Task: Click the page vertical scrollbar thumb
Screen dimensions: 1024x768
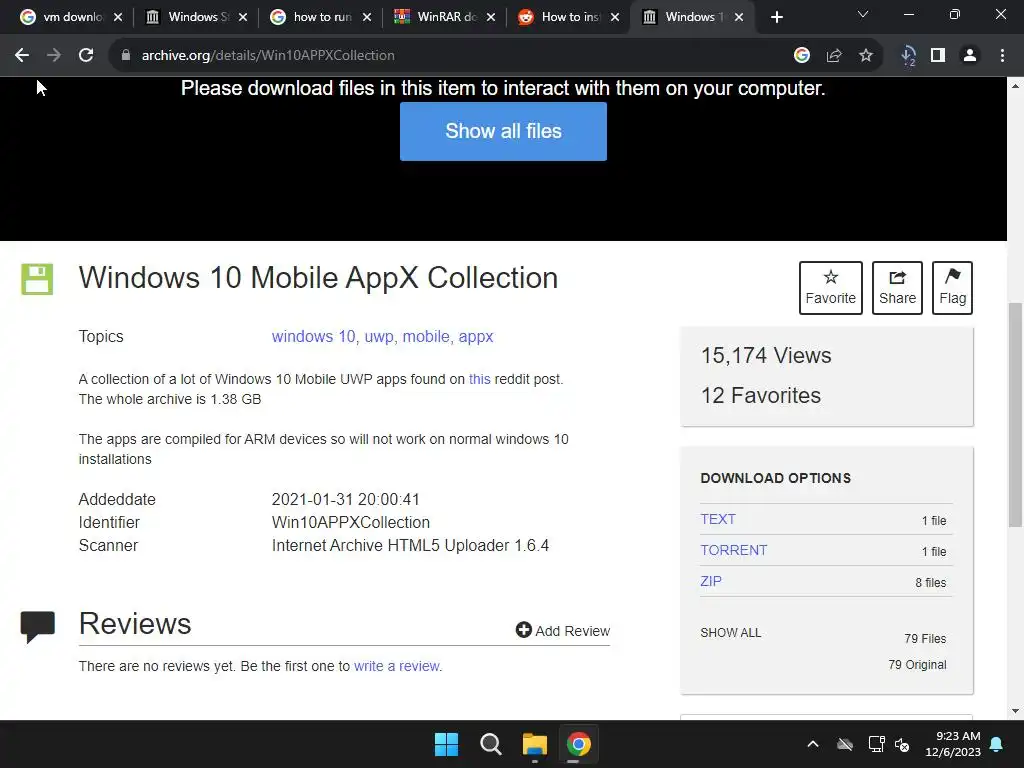Action: 1016,415
